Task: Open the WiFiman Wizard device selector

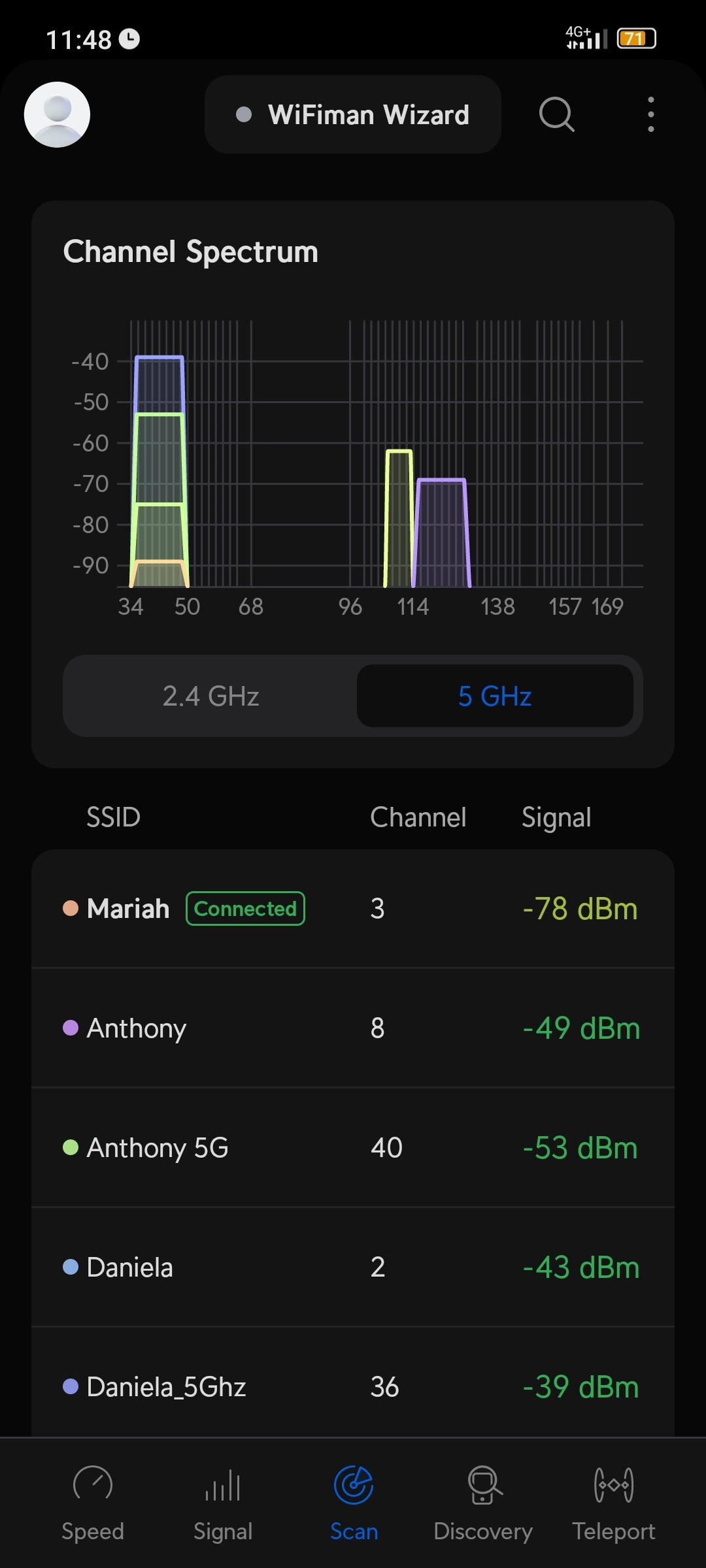Action: pyautogui.click(x=353, y=114)
